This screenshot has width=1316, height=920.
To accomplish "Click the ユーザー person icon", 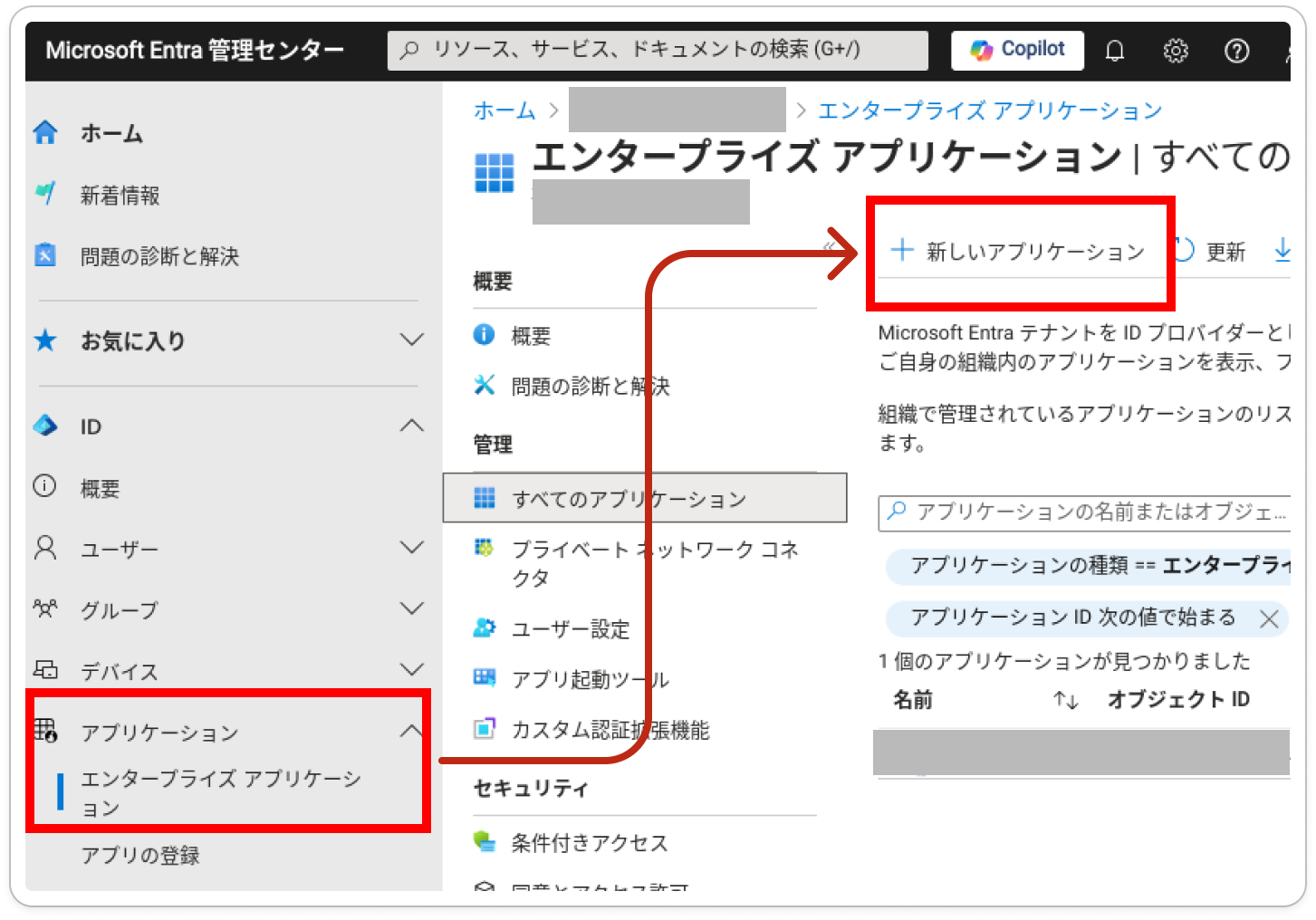I will [x=45, y=548].
